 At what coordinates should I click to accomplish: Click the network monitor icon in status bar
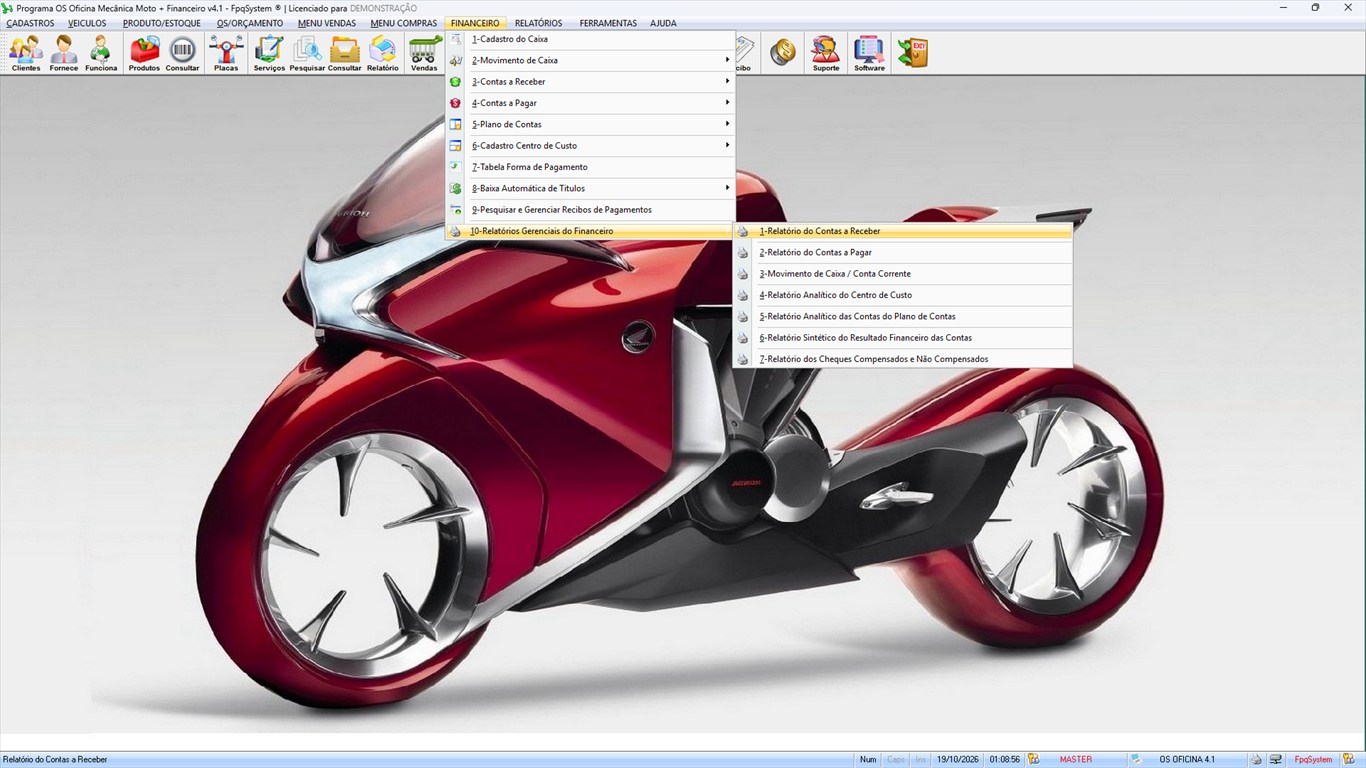pyautogui.click(x=1276, y=759)
